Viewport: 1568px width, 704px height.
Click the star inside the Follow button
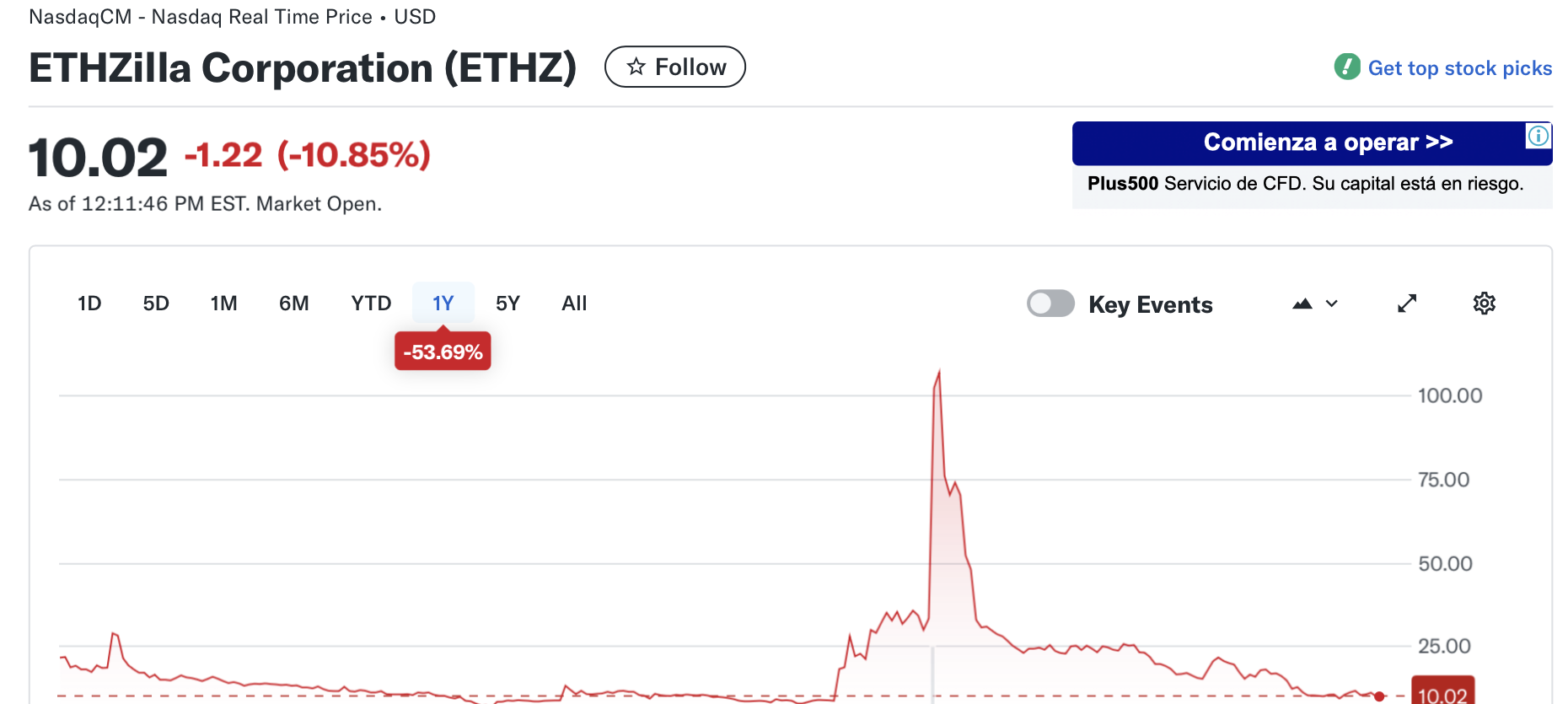636,66
